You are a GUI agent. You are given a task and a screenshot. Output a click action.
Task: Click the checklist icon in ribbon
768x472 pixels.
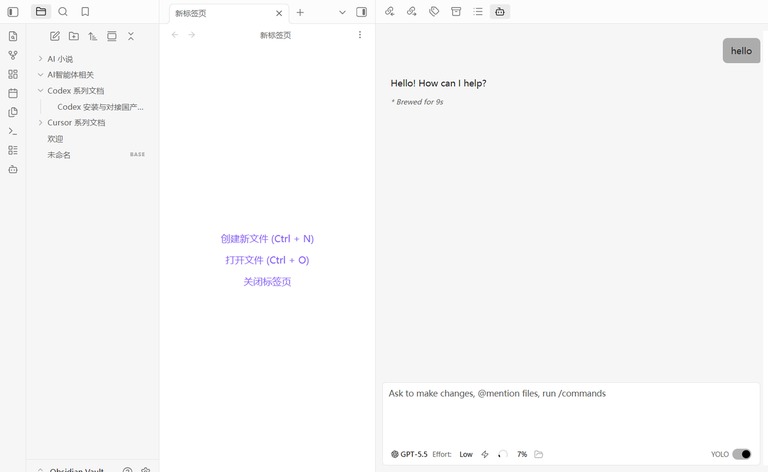tap(13, 150)
